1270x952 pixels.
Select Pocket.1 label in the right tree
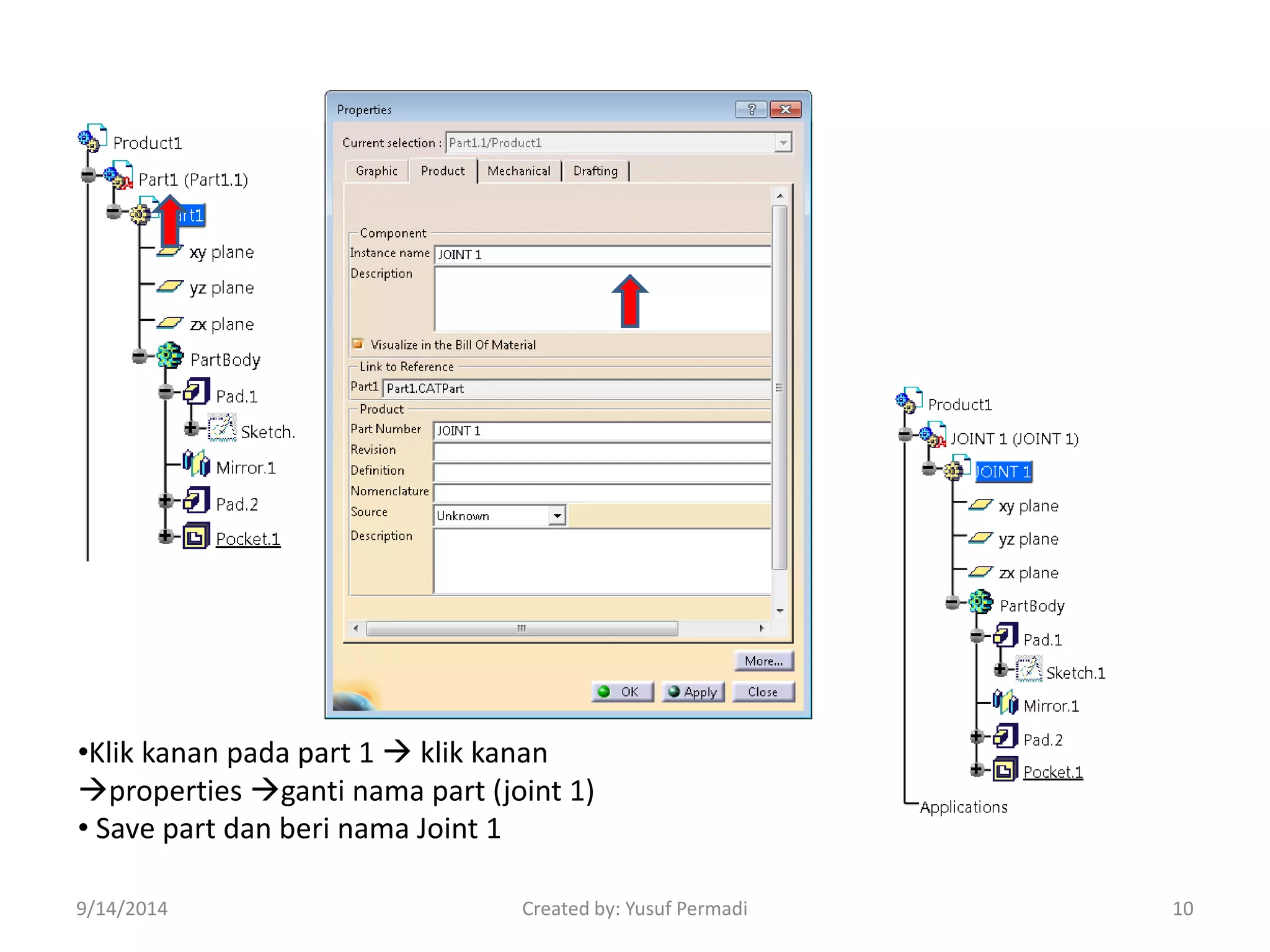pos(1052,772)
